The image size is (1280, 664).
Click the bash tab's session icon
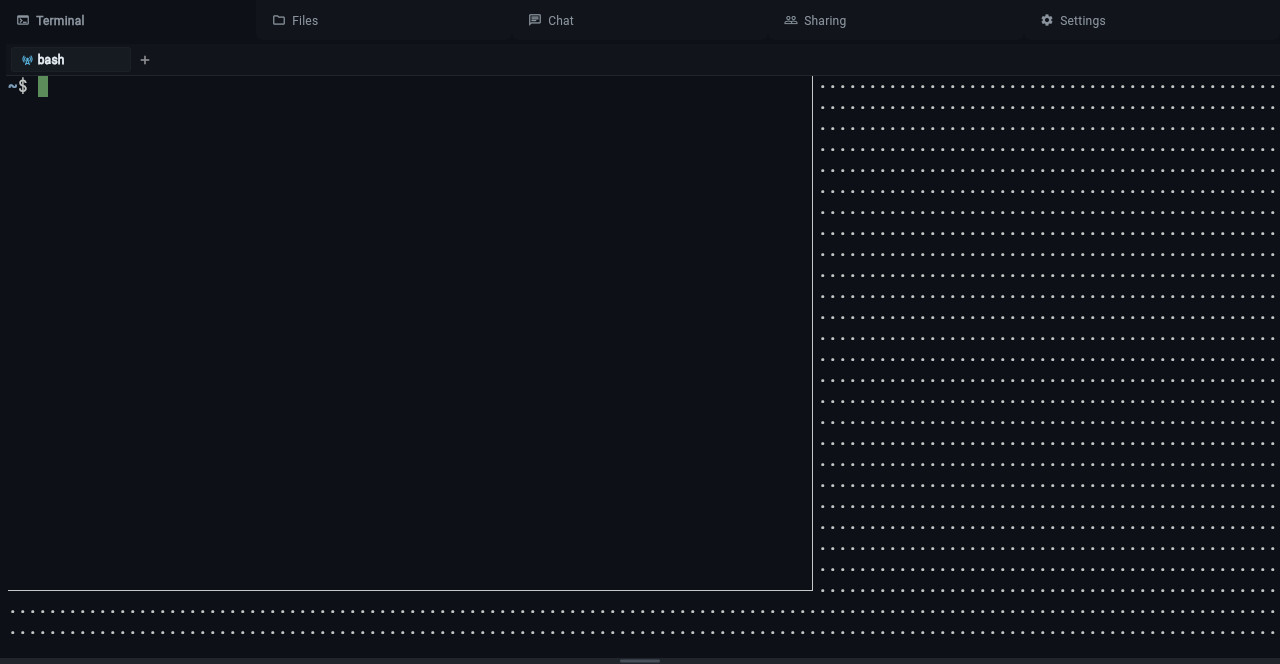[27, 60]
